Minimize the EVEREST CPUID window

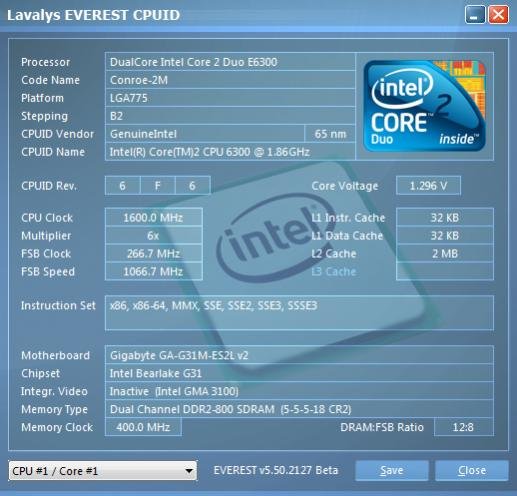coord(475,15)
